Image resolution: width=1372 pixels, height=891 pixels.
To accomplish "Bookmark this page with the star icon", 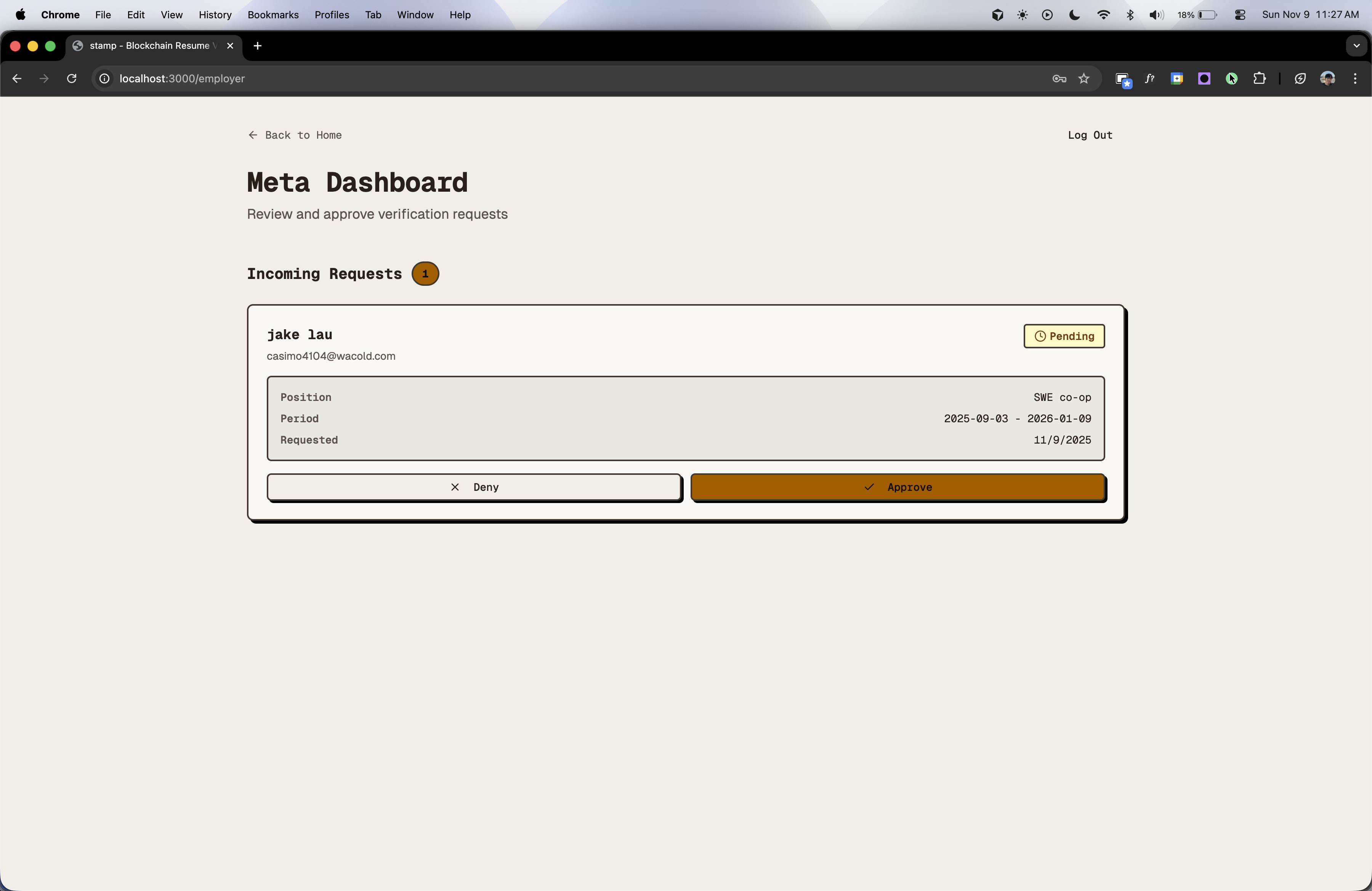I will (x=1084, y=79).
